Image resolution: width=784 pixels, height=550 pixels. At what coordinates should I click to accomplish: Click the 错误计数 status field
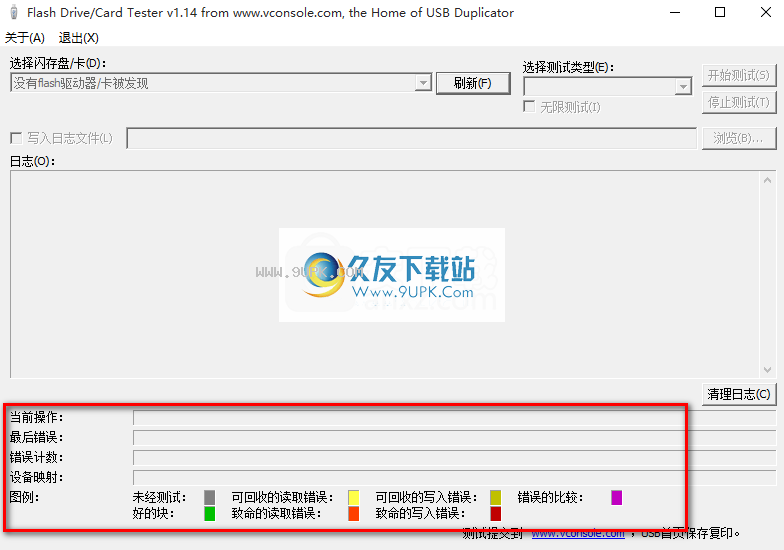454,458
